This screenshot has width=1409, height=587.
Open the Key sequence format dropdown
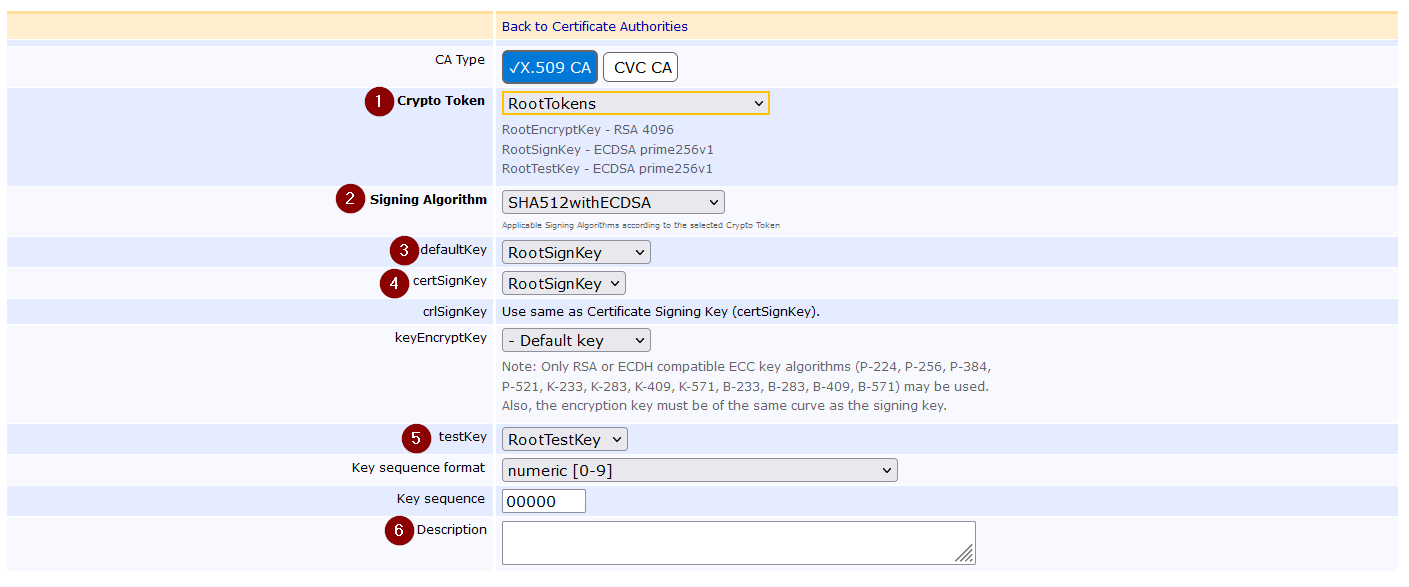pyautogui.click(x=699, y=470)
